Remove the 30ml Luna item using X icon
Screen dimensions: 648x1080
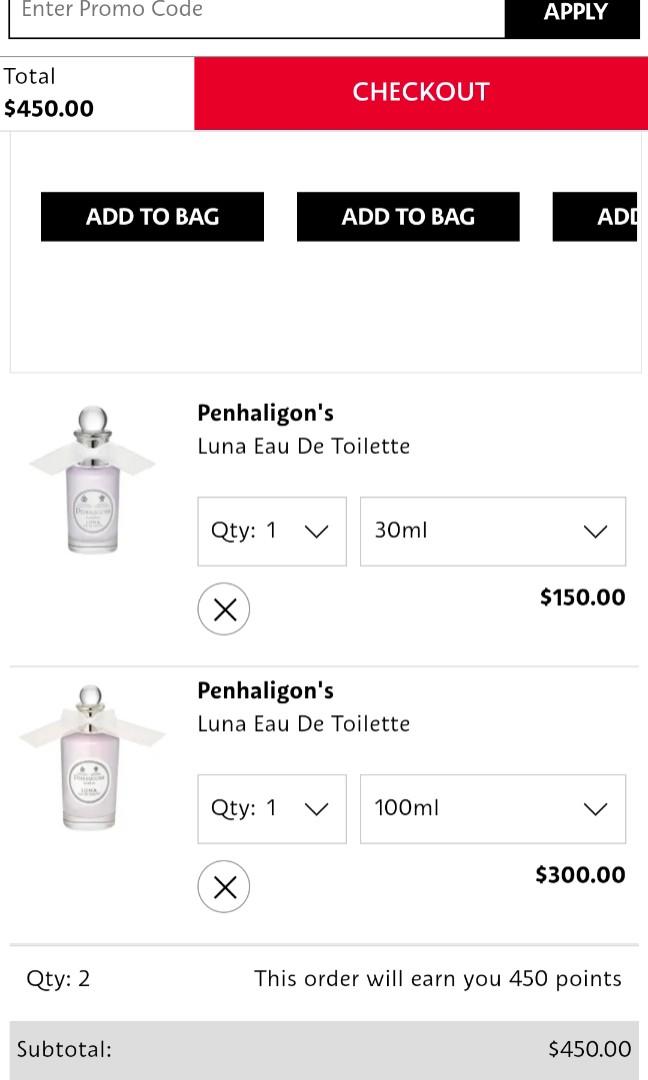[224, 609]
